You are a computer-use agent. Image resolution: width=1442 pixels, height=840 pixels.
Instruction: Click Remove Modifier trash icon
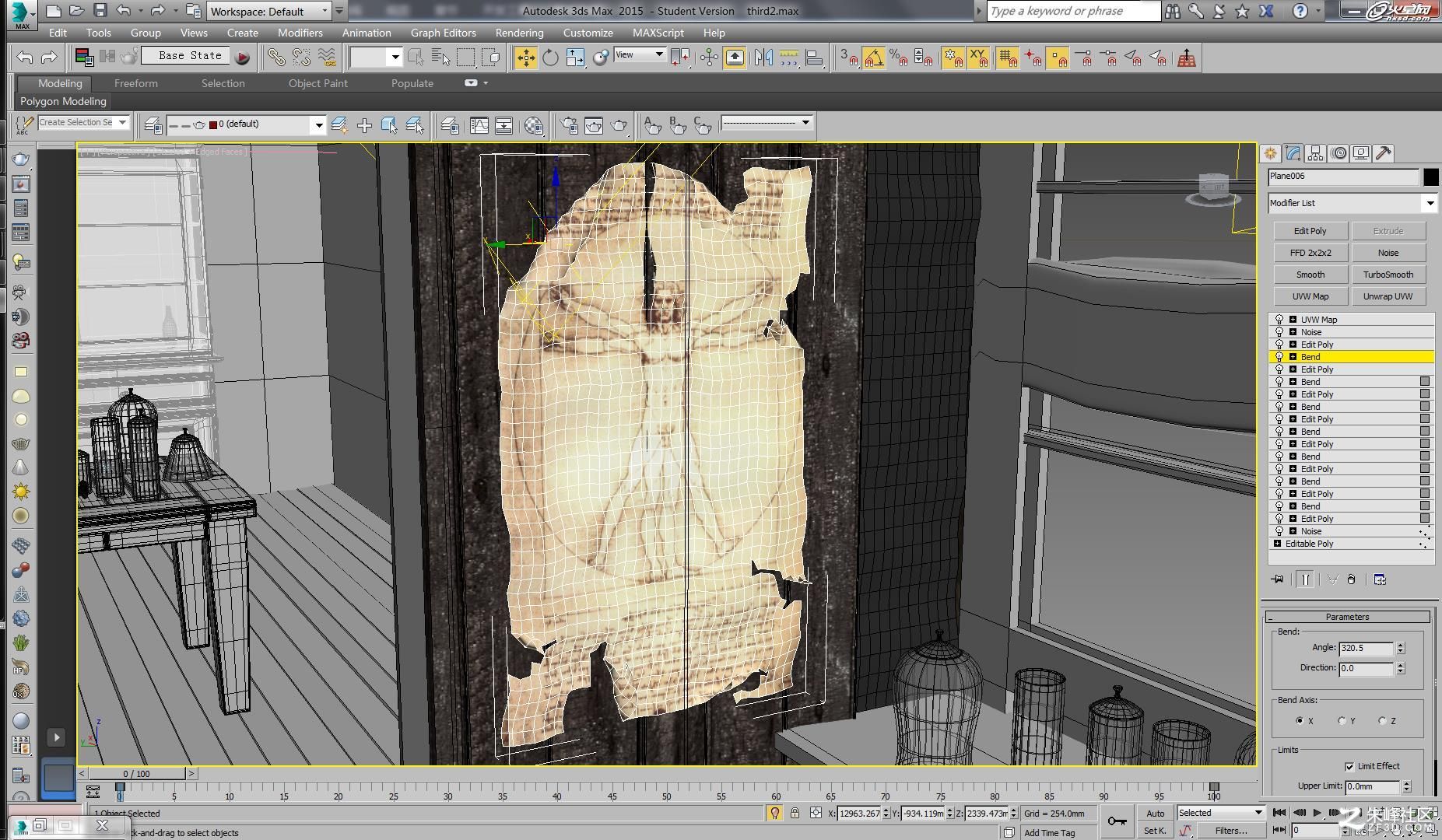[1352, 579]
